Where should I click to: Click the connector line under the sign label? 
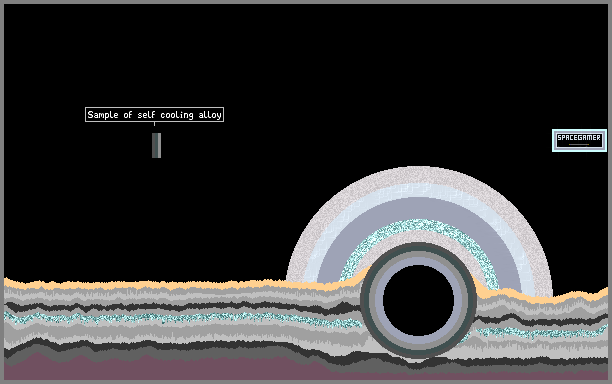point(155,124)
